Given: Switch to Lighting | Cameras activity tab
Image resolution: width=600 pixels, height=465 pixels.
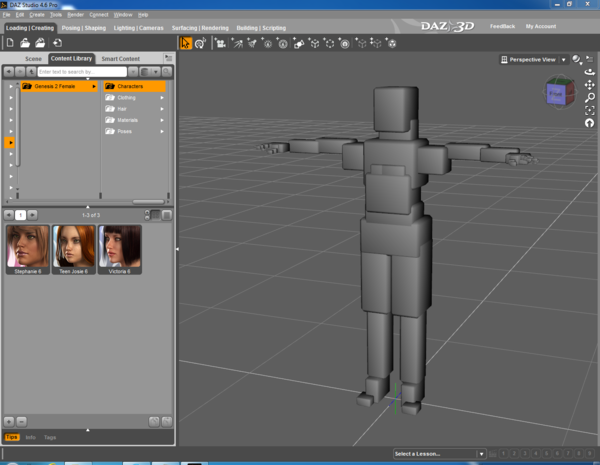Looking at the screenshot, I should (139, 28).
